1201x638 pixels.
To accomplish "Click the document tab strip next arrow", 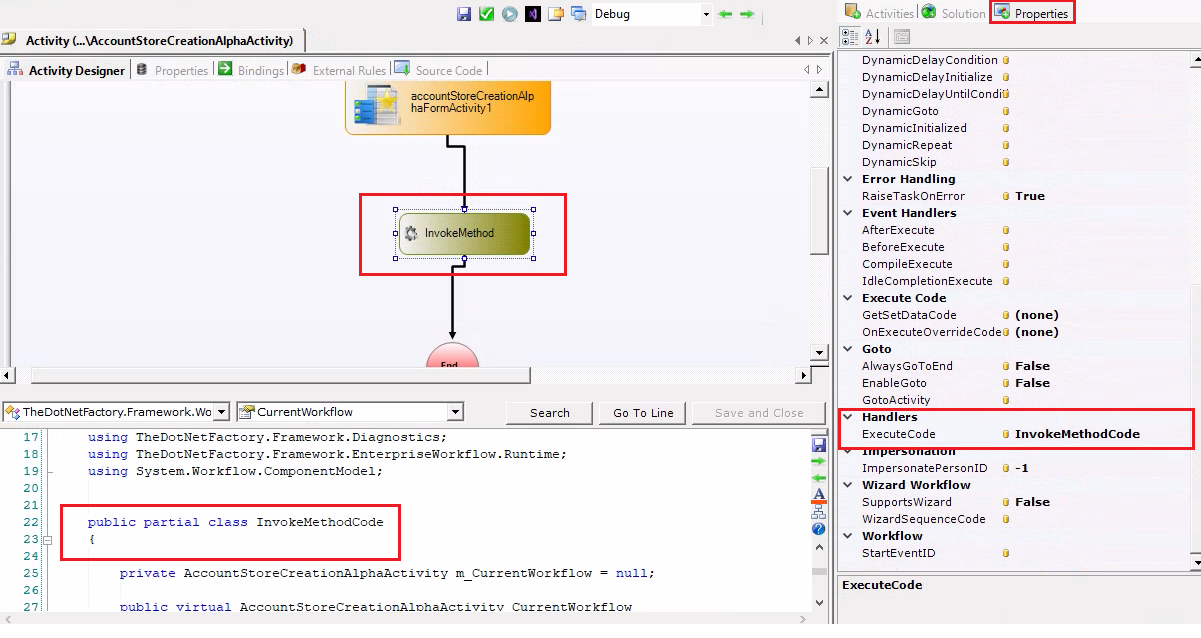I will (x=809, y=40).
